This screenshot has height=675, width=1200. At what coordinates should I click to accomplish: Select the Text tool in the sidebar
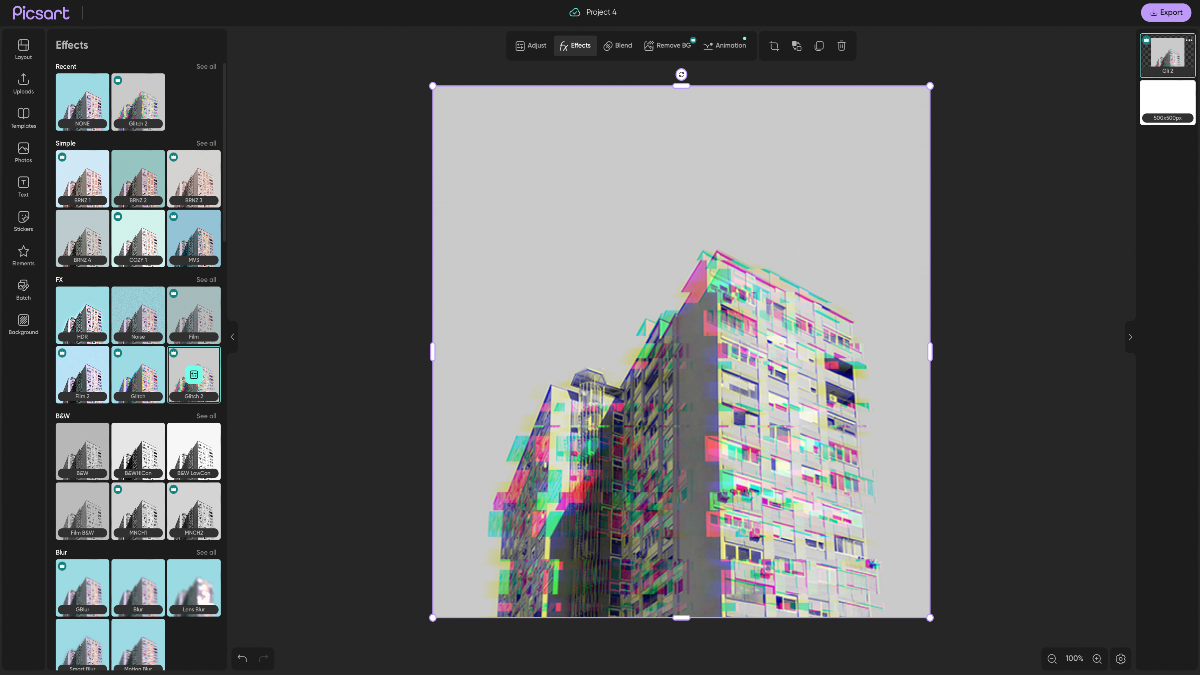[22, 187]
